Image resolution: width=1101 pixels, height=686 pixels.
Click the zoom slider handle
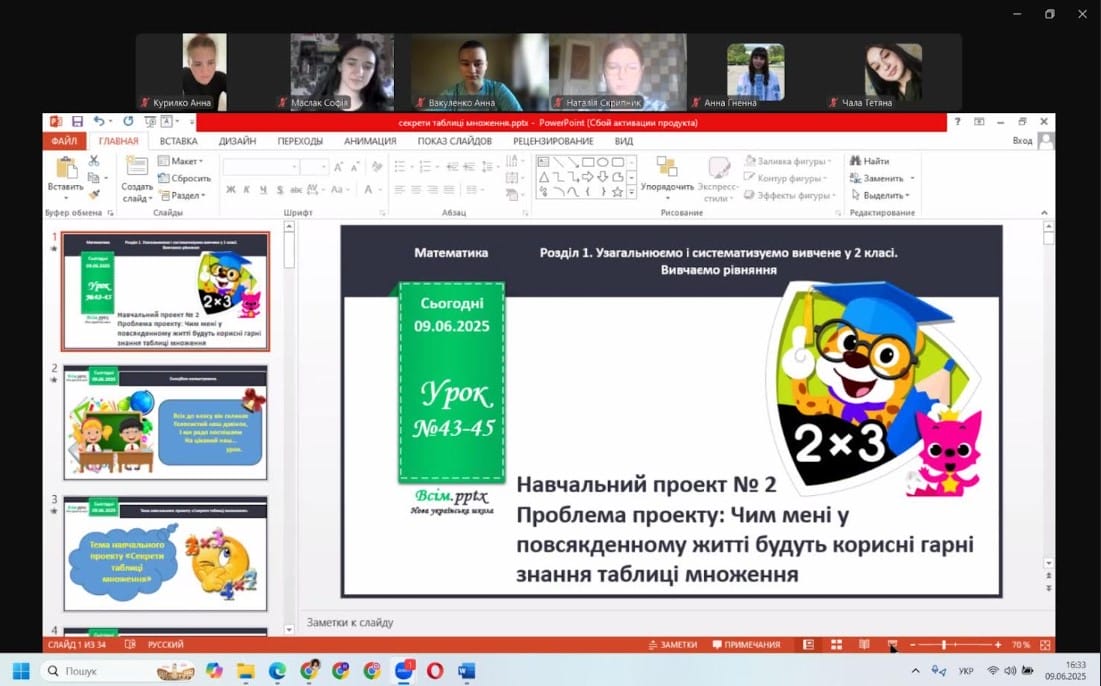click(x=944, y=645)
